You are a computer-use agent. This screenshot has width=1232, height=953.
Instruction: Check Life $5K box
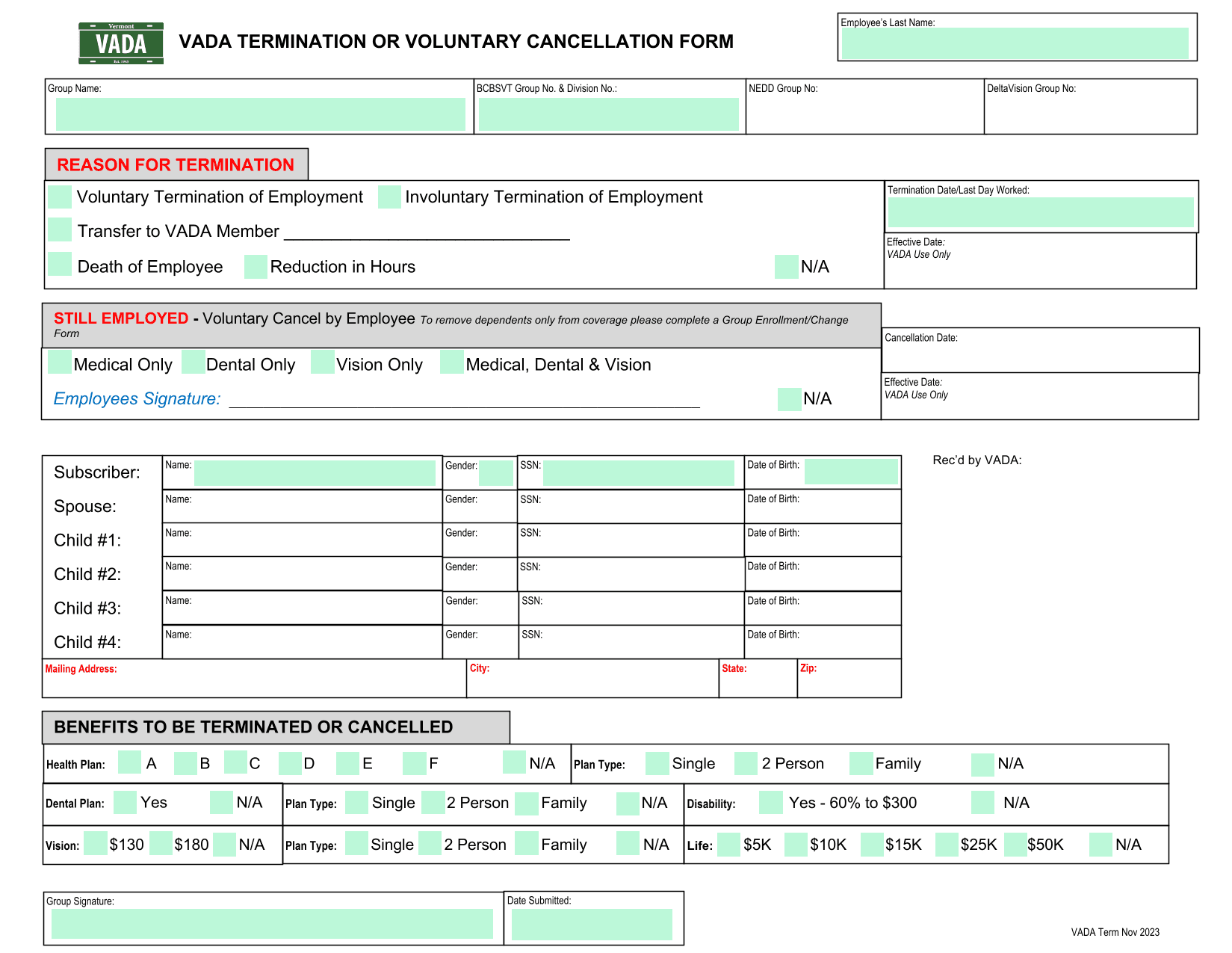point(729,845)
